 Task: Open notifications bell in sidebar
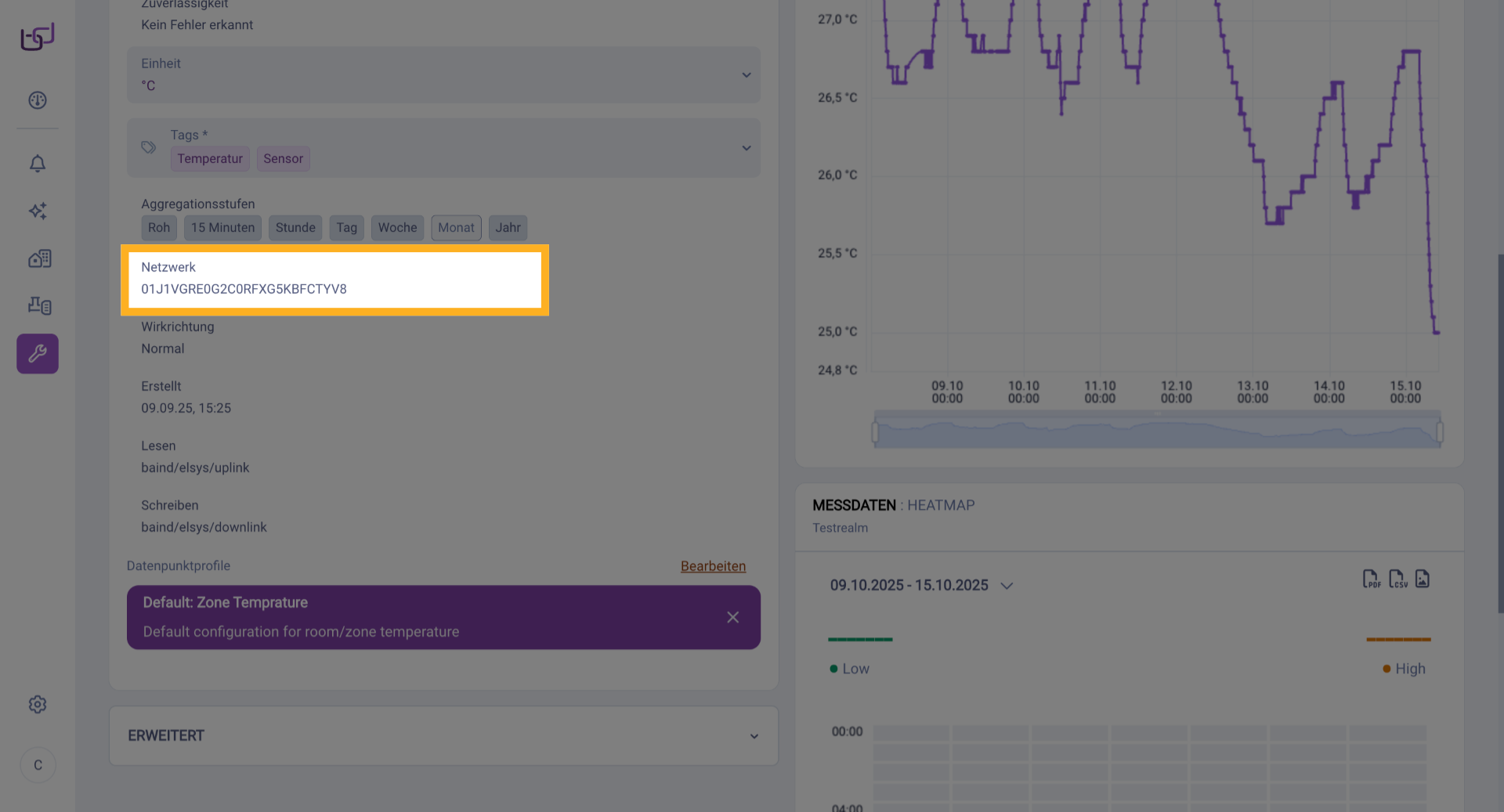[38, 164]
